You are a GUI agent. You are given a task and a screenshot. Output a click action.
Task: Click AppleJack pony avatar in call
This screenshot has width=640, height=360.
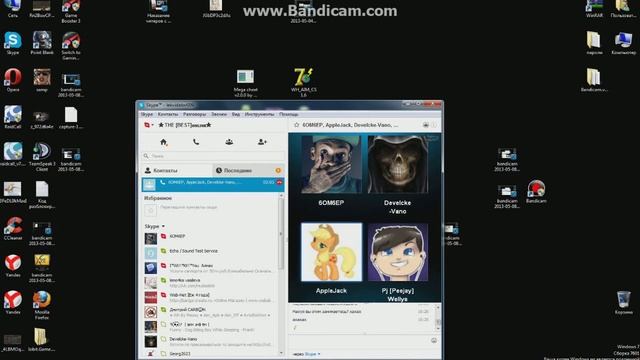pyautogui.click(x=331, y=252)
